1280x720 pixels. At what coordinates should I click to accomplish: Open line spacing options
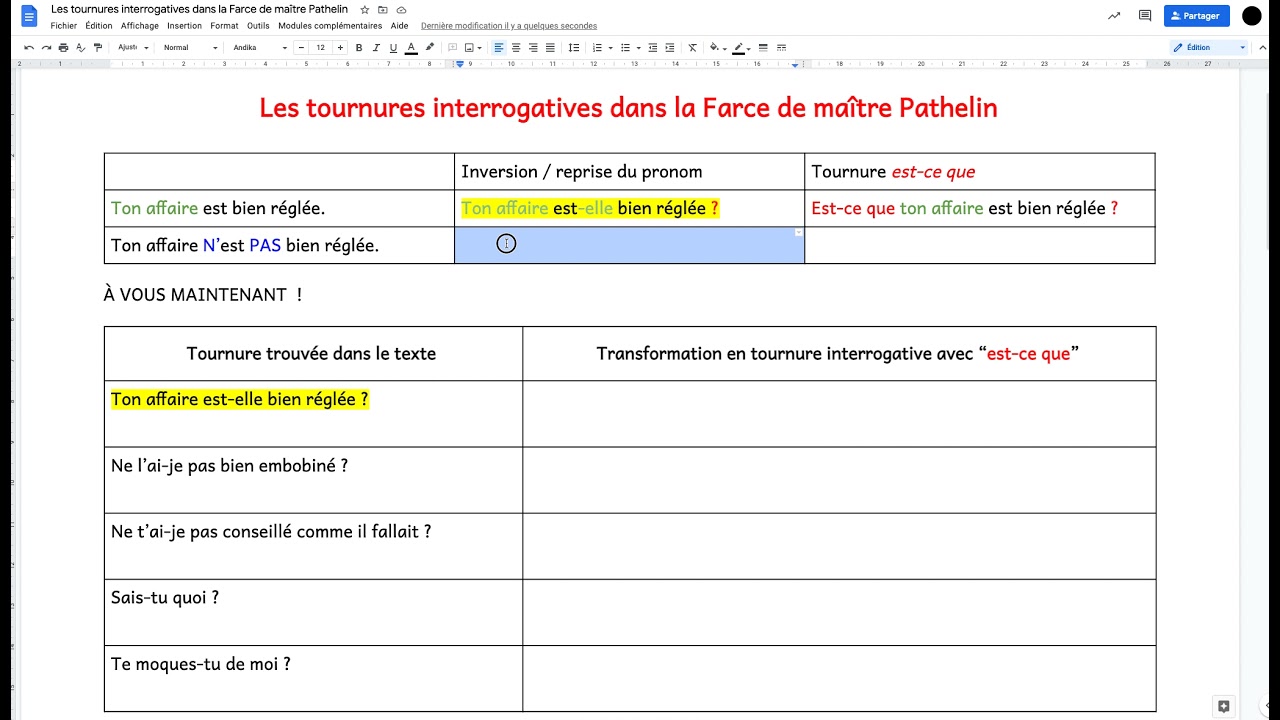pos(574,47)
